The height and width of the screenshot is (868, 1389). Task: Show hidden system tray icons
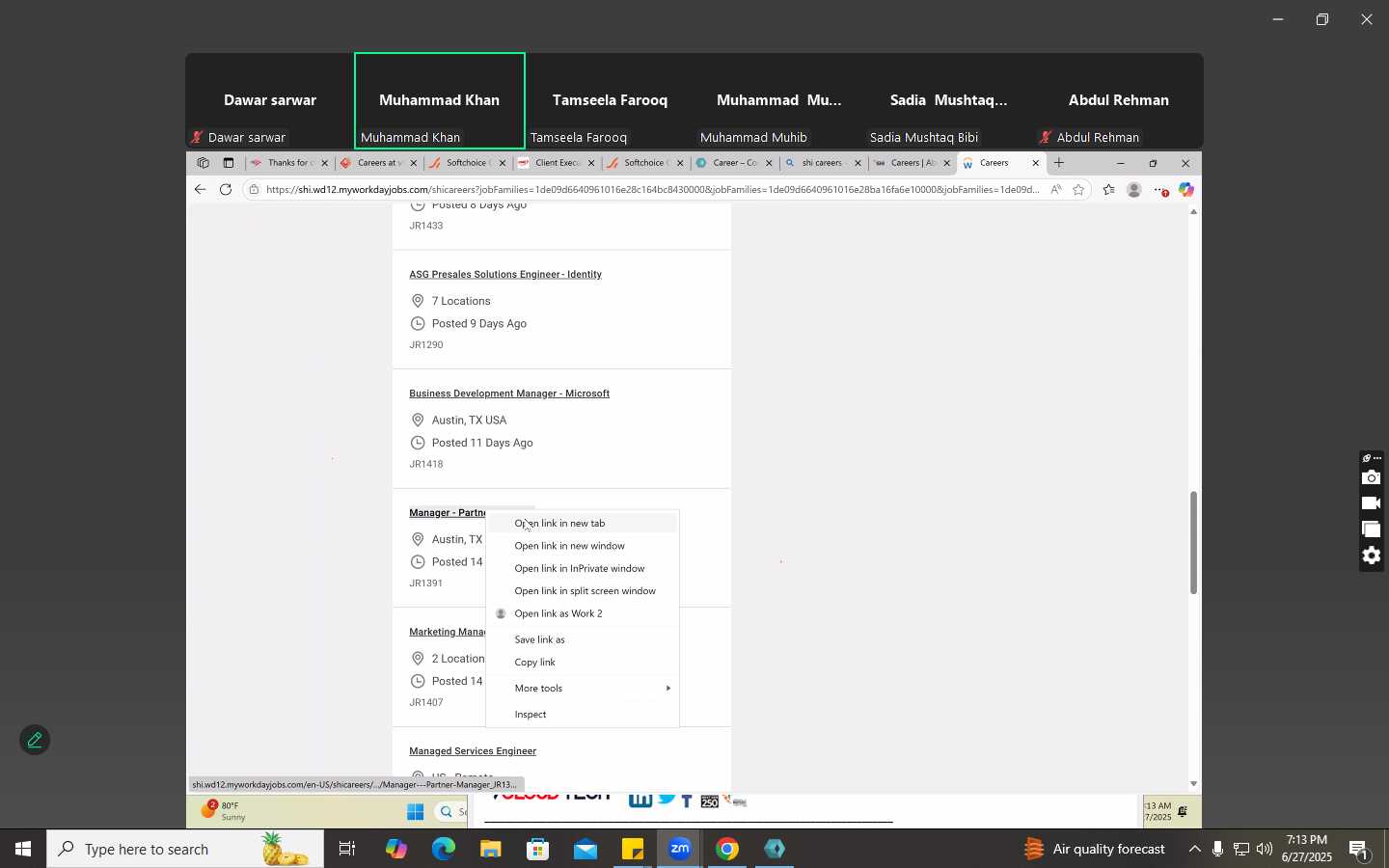tap(1194, 850)
